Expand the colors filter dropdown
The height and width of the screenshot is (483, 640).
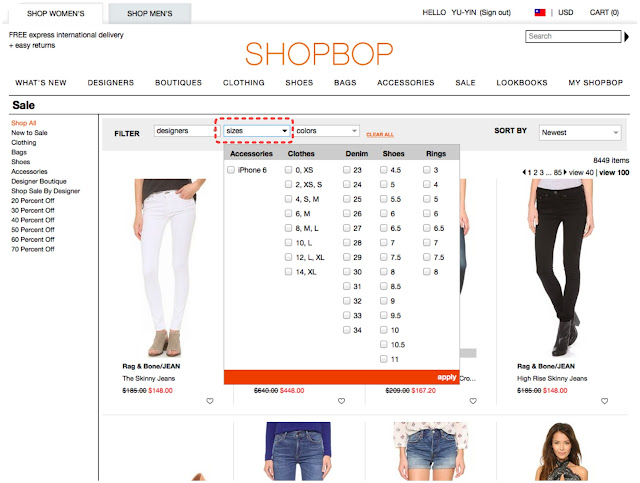pyautogui.click(x=327, y=131)
